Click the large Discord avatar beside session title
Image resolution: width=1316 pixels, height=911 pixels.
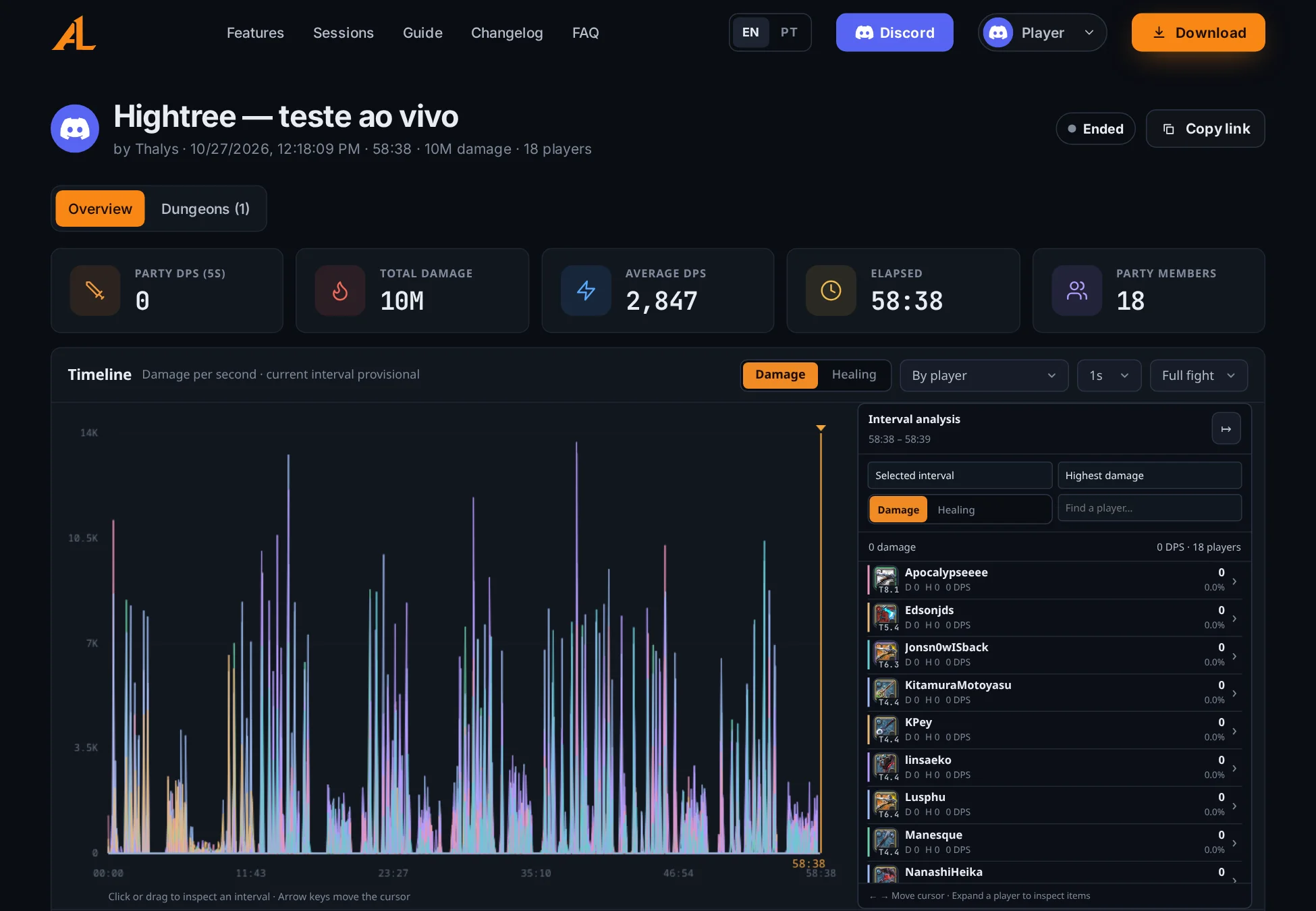click(x=75, y=128)
